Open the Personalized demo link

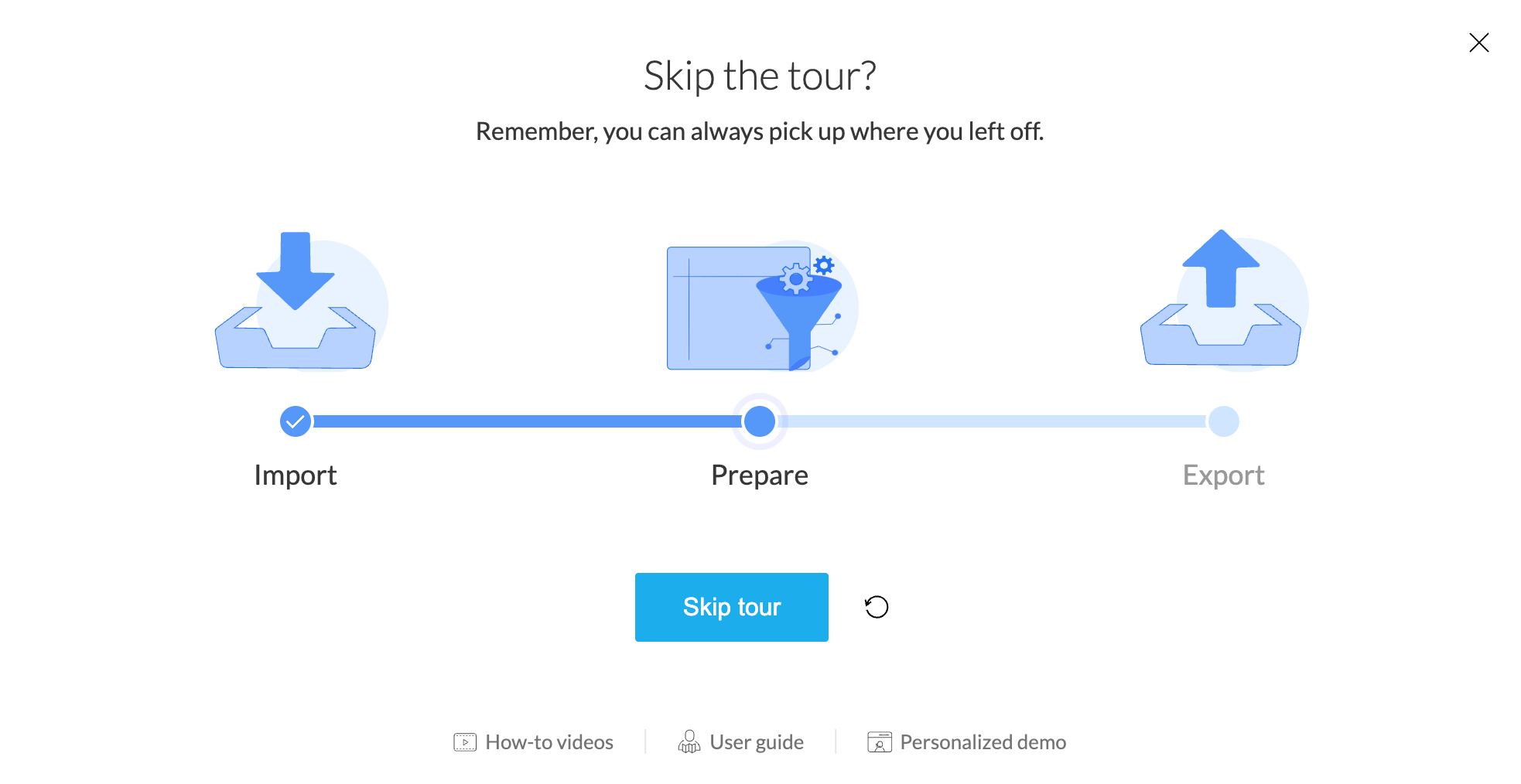coord(983,742)
